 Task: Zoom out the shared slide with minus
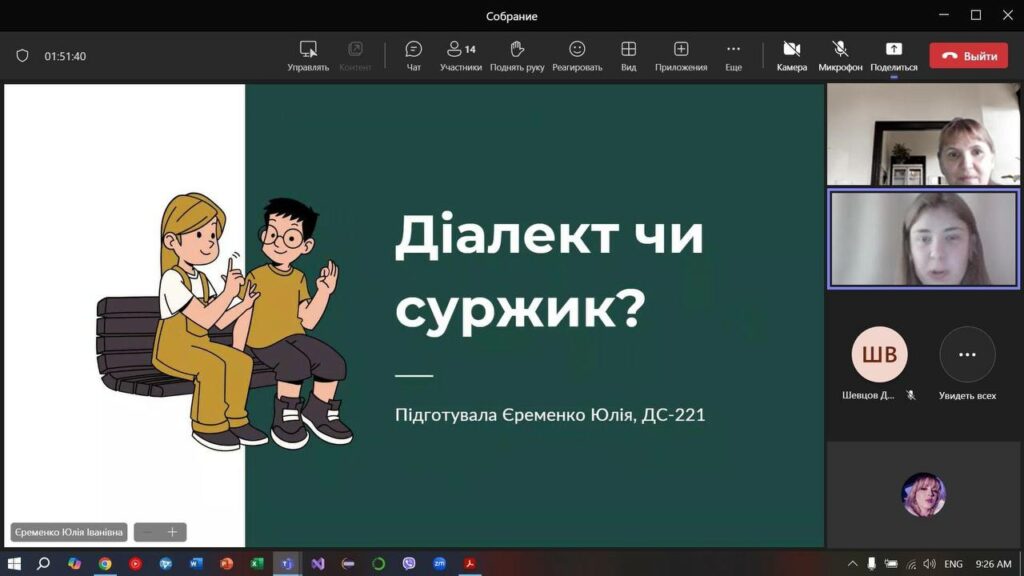(x=148, y=532)
